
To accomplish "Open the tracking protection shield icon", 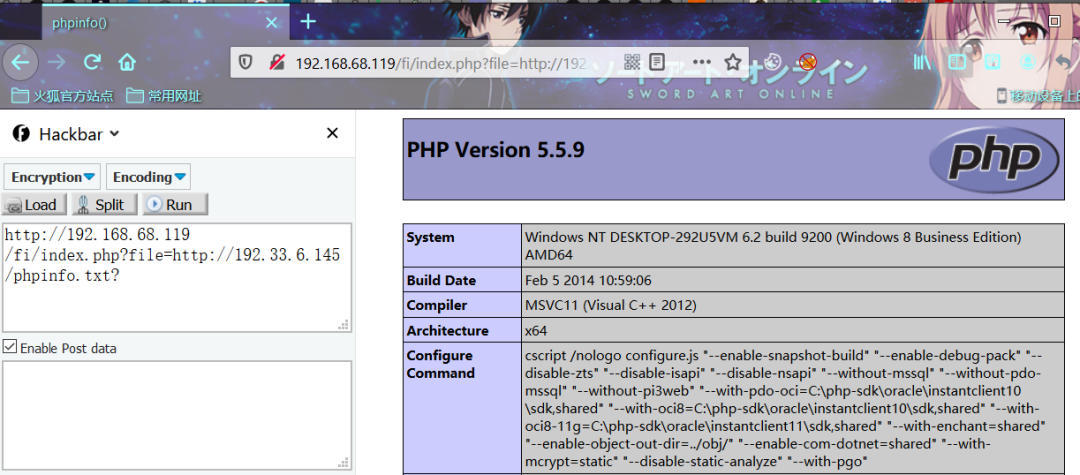I will 246,63.
